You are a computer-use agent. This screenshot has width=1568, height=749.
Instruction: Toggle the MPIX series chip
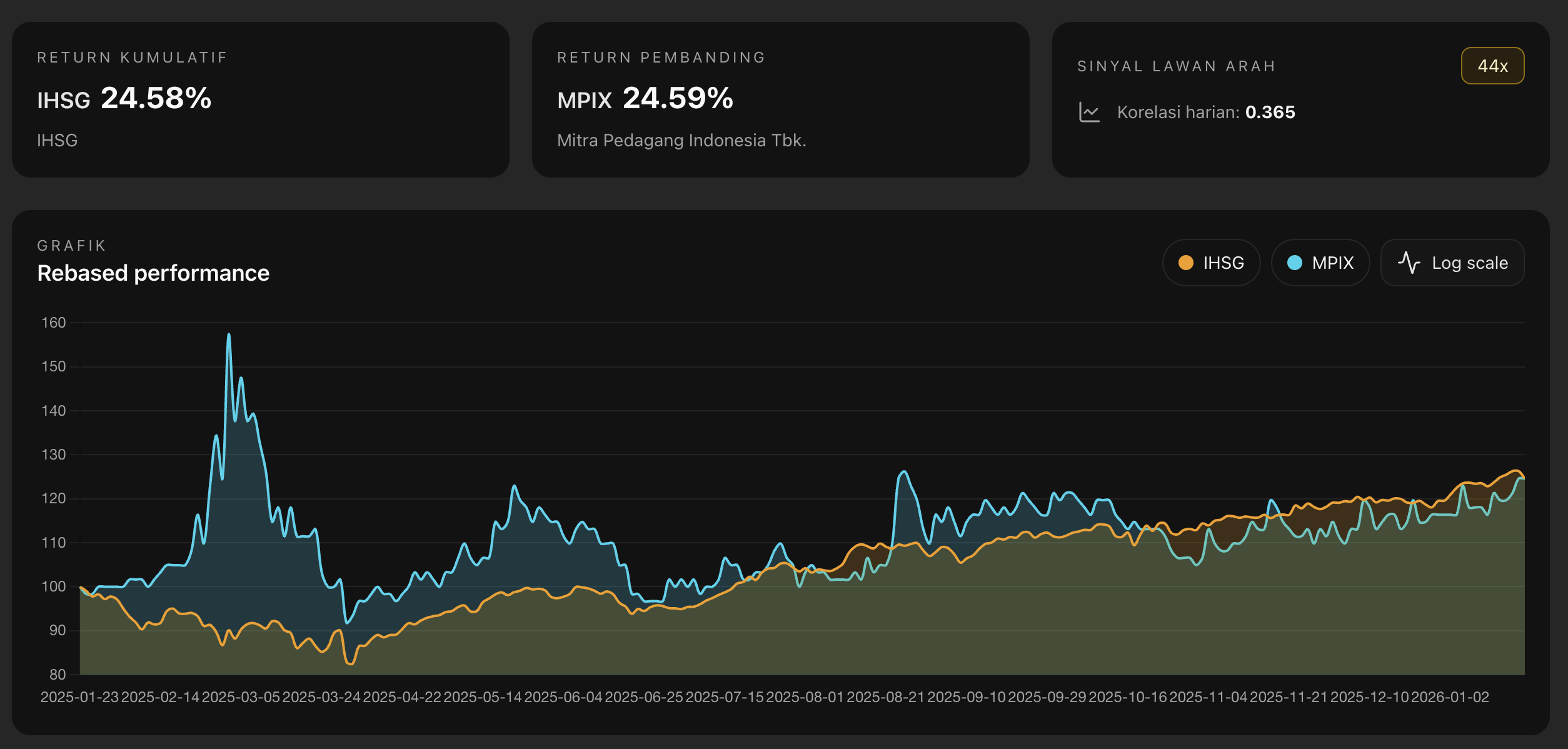pyautogui.click(x=1320, y=263)
